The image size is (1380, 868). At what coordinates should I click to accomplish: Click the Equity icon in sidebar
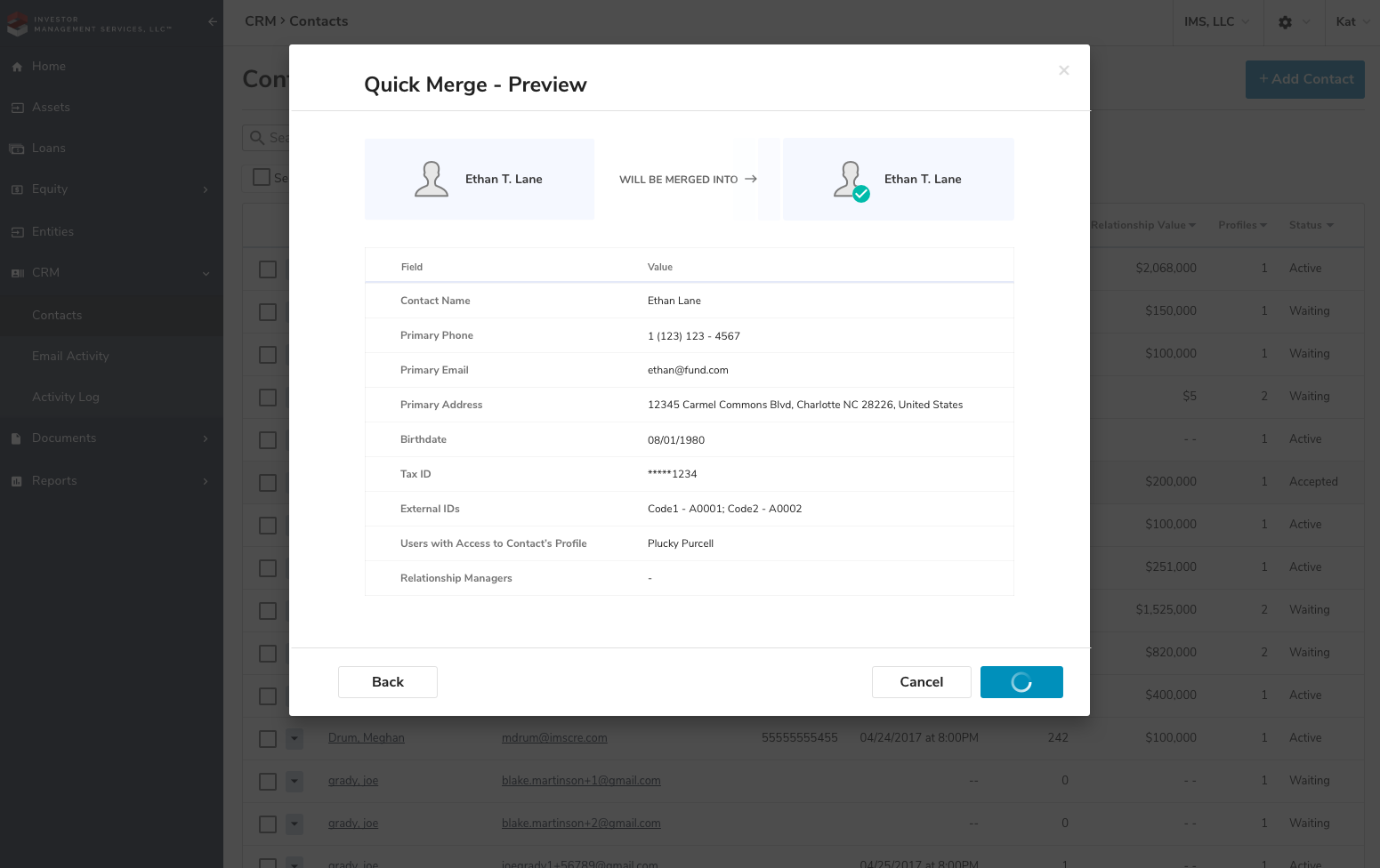(17, 189)
